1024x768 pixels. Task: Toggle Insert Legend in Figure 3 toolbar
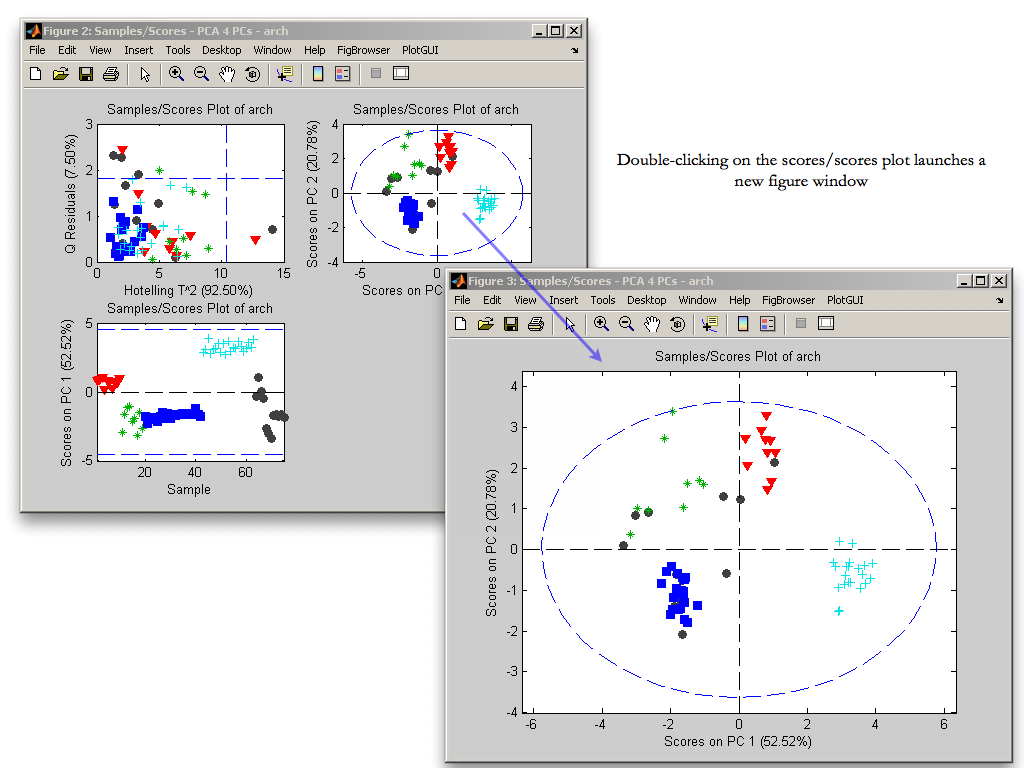tap(768, 323)
